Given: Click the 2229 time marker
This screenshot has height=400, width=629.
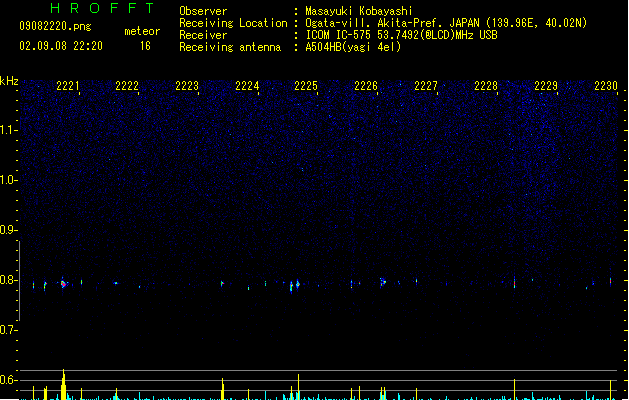Looking at the screenshot, I should point(546,86).
